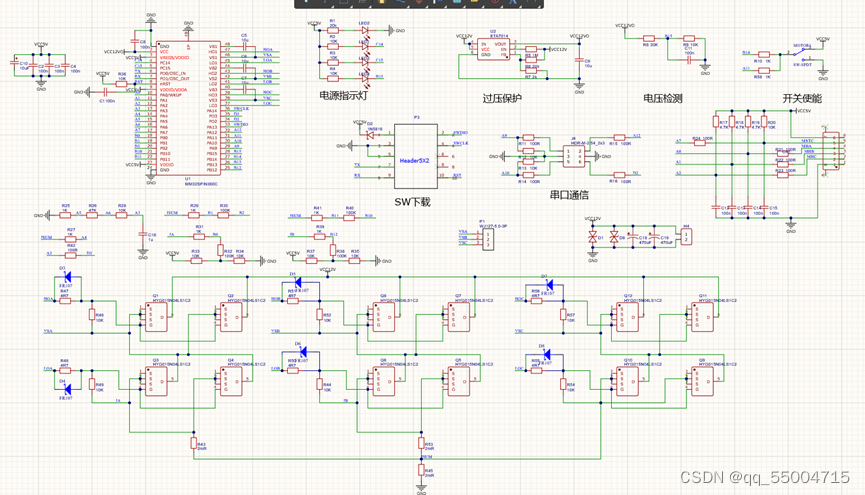This screenshot has width=865, height=495.
Task: Click the 过压保护 section label
Action: point(502,98)
